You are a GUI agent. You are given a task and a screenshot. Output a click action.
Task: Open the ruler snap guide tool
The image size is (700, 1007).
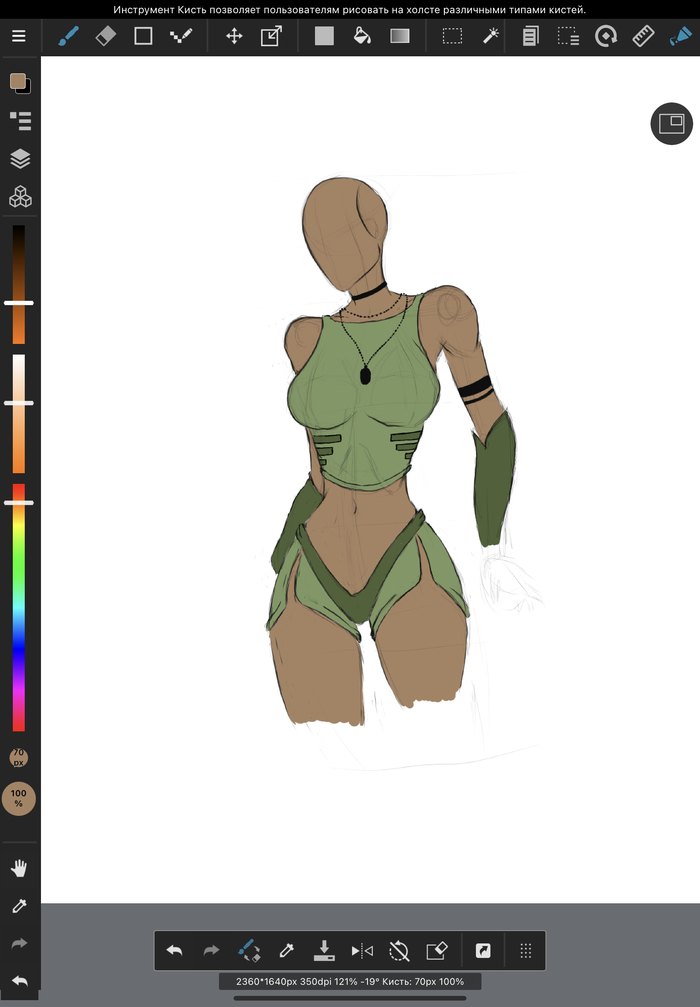point(643,37)
